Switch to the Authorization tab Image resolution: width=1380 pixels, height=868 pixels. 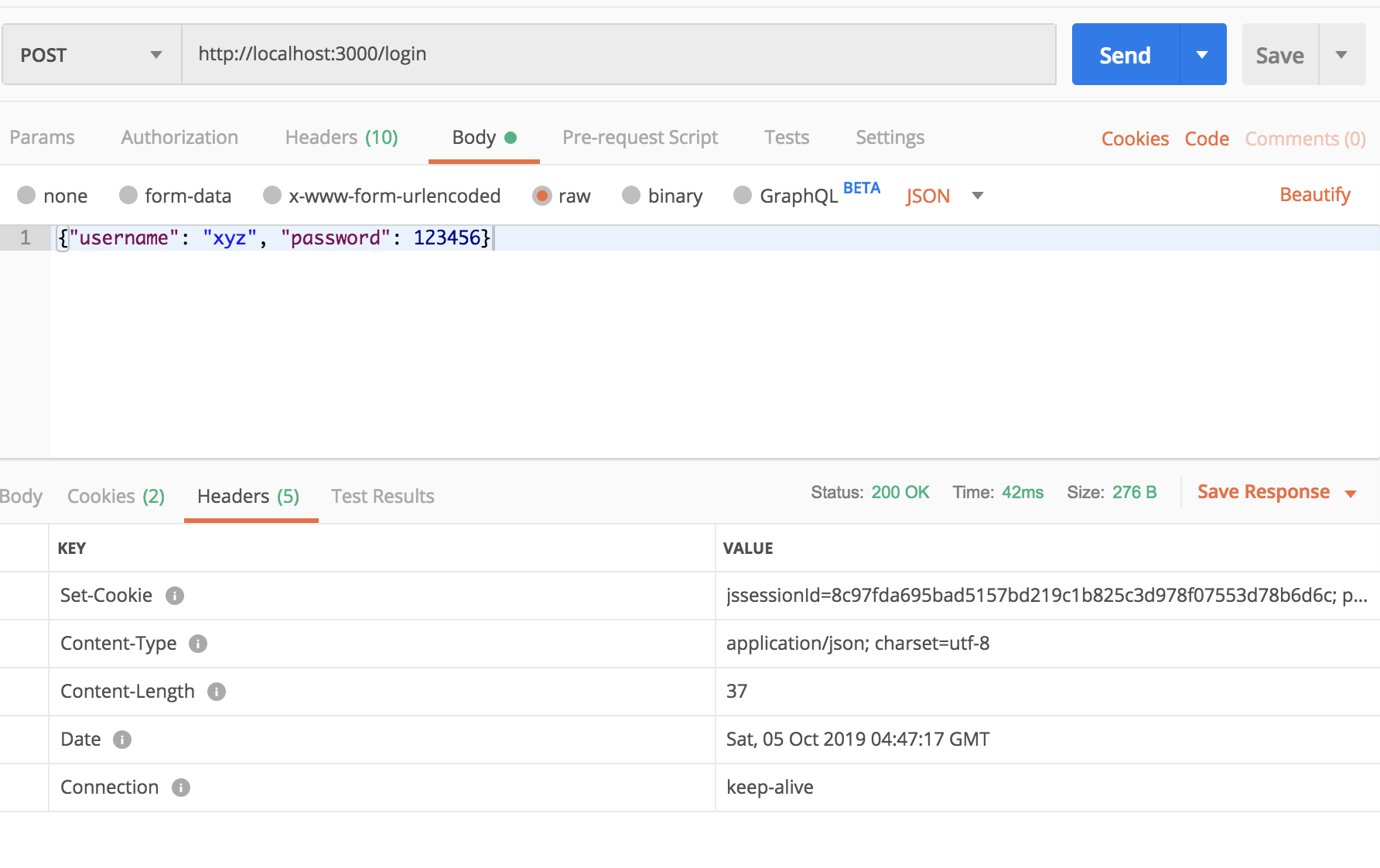point(179,138)
